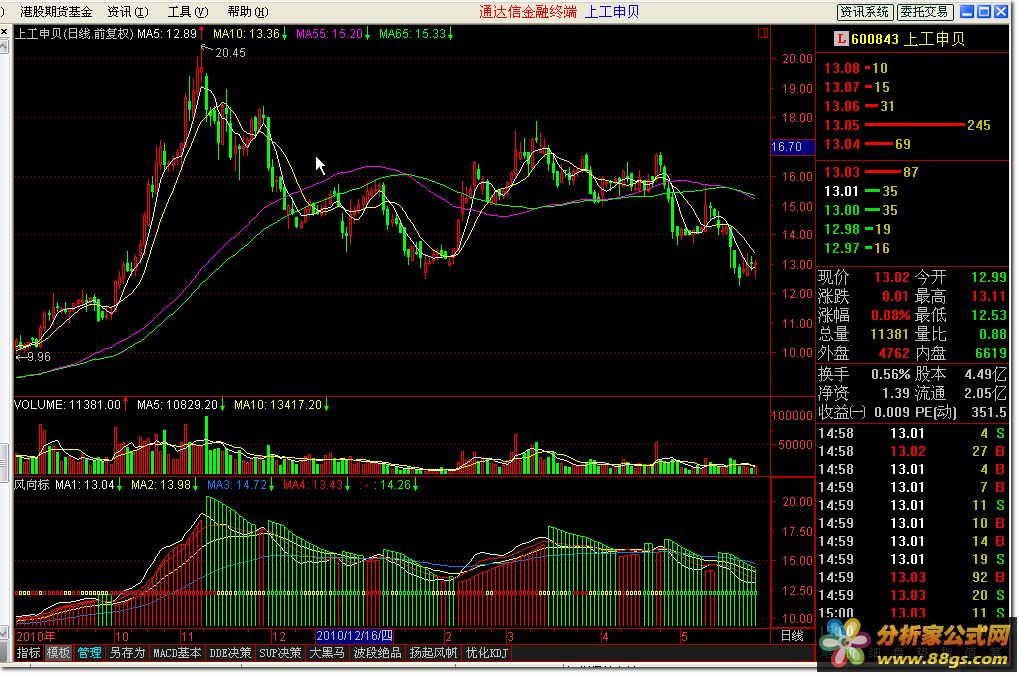Maximize the 通达信 window
Image resolution: width=1019 pixels, height=674 pixels.
click(x=984, y=12)
